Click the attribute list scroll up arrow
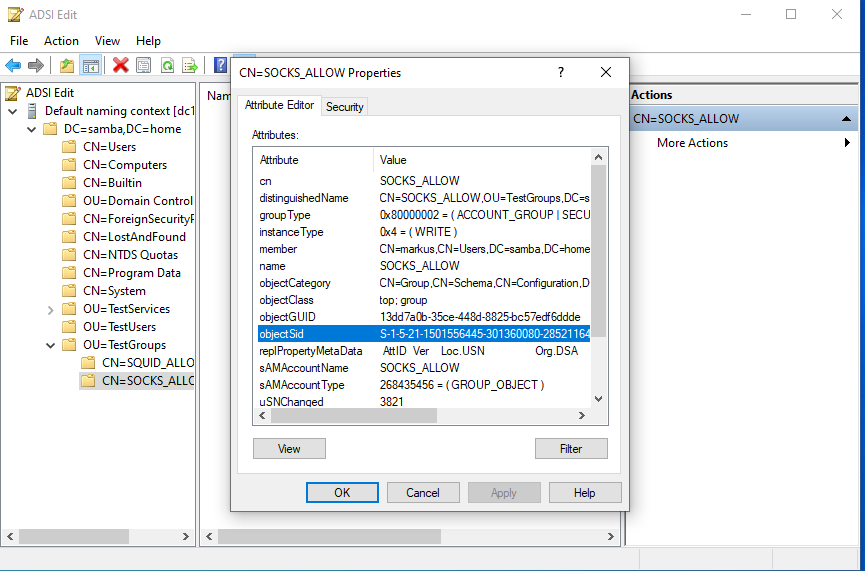Image resolution: width=865 pixels, height=571 pixels. pyautogui.click(x=599, y=158)
